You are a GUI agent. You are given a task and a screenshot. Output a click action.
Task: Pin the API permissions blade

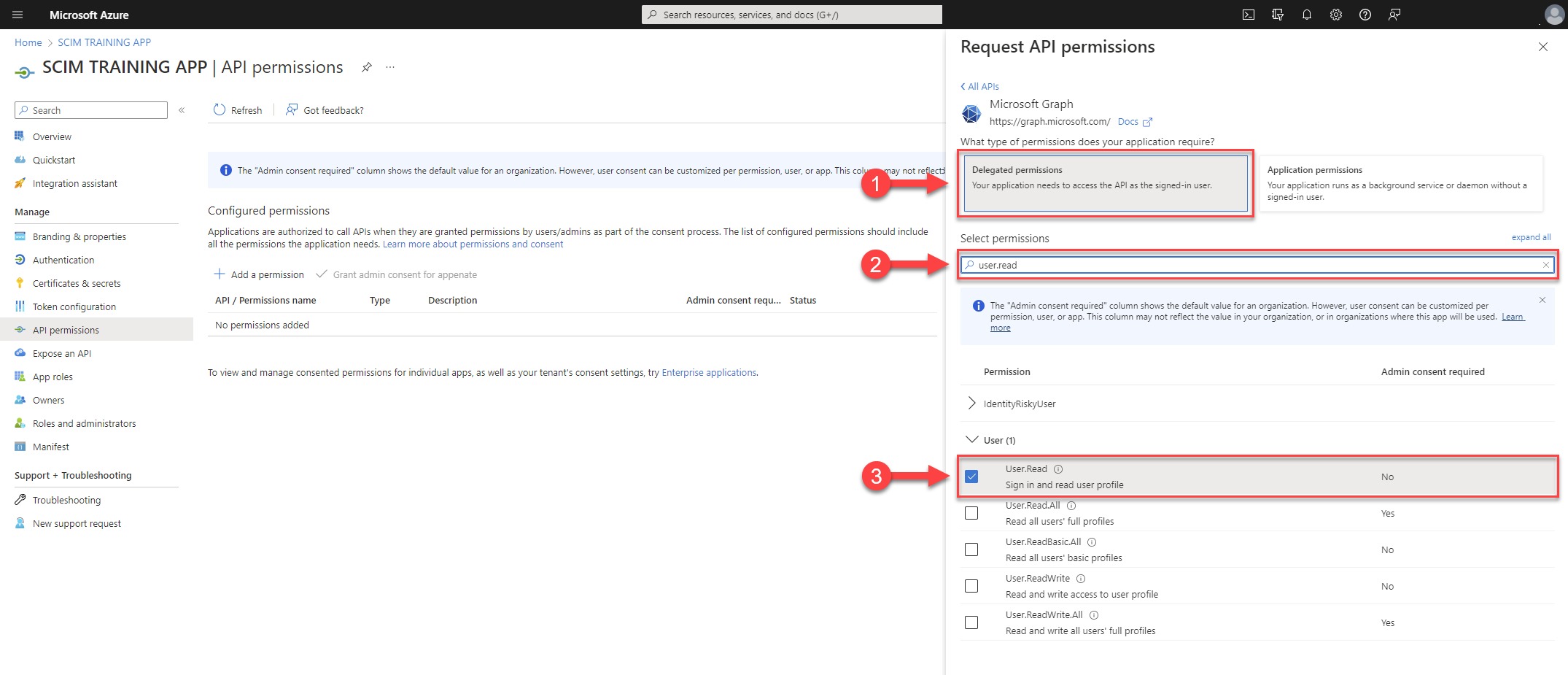pos(367,67)
